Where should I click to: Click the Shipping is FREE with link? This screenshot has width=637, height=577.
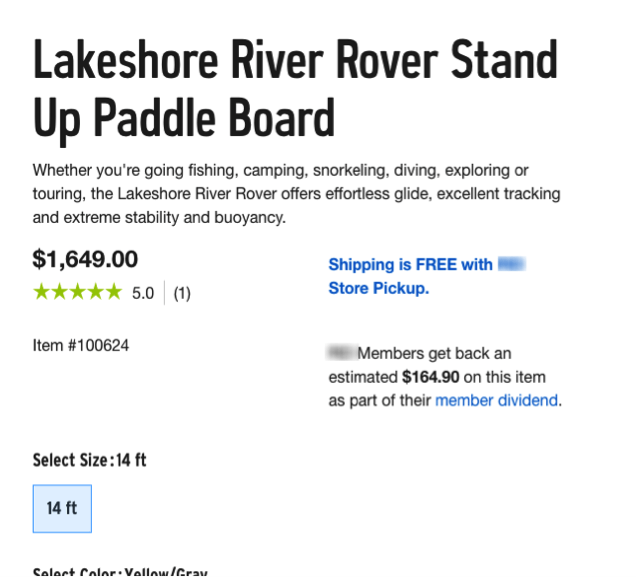pos(410,265)
